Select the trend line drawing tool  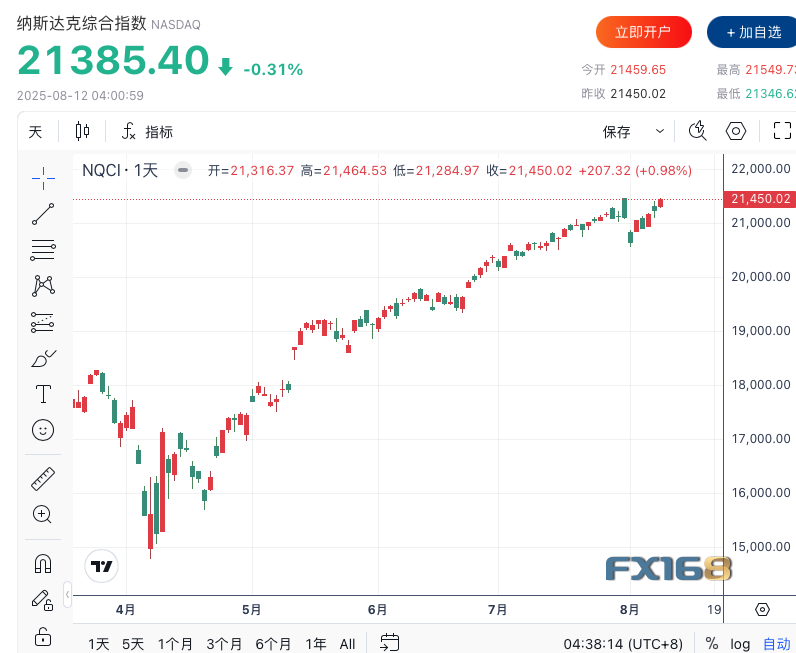click(x=43, y=213)
